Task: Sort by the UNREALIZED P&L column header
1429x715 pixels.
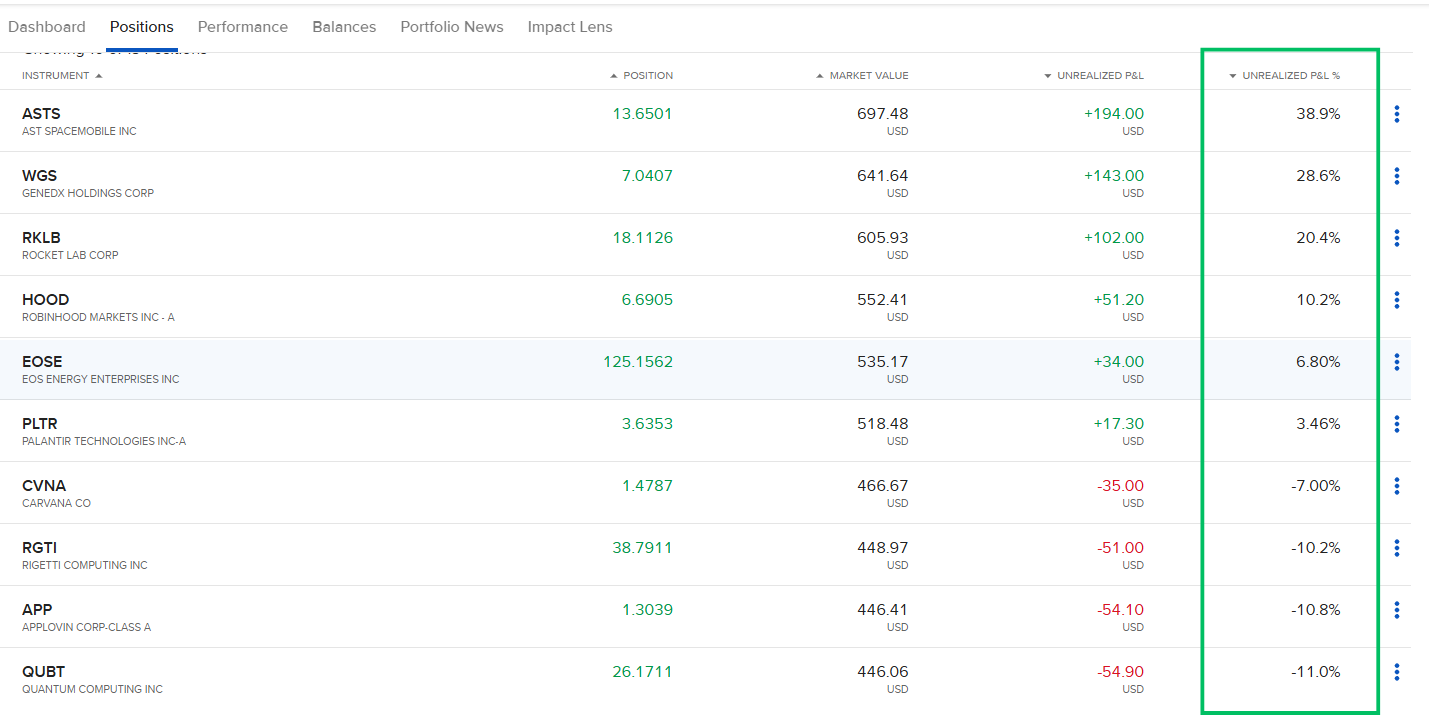Action: [x=1094, y=76]
